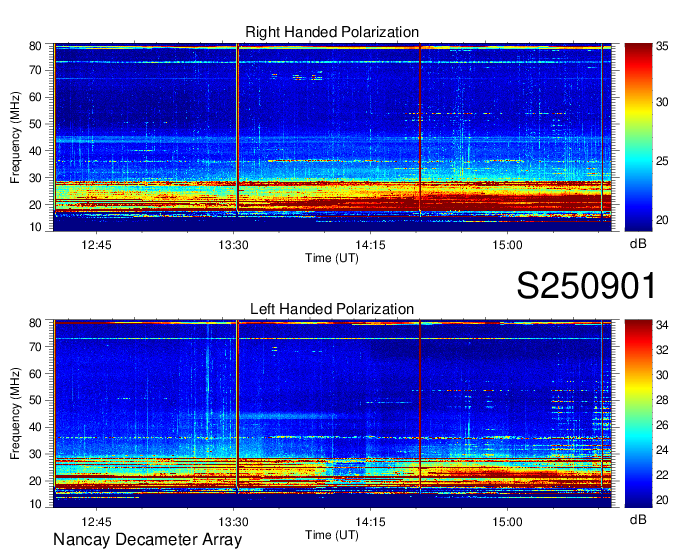The height and width of the screenshot is (552, 680).
Task: Click the dB unit under the upper color bar
Action: pyautogui.click(x=638, y=244)
